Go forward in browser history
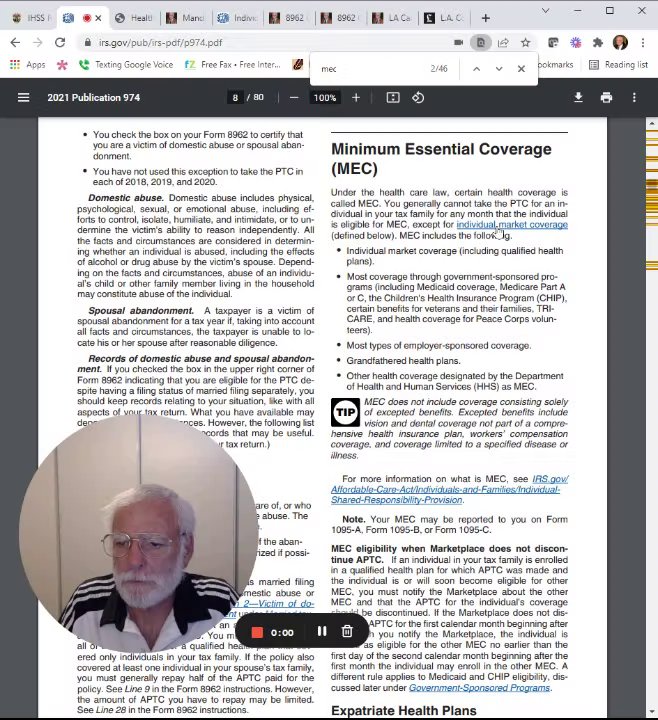Image resolution: width=658 pixels, height=720 pixels. click(x=38, y=43)
